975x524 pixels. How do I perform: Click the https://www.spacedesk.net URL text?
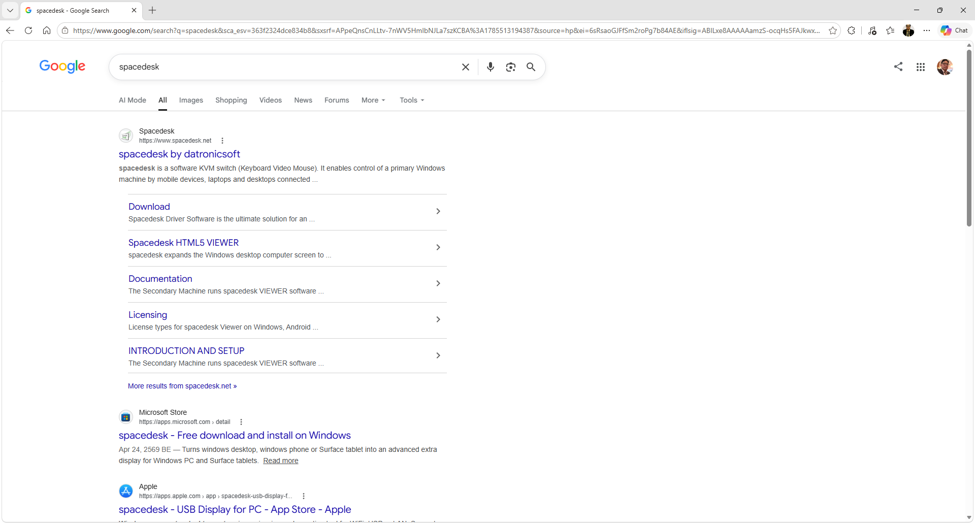175,141
